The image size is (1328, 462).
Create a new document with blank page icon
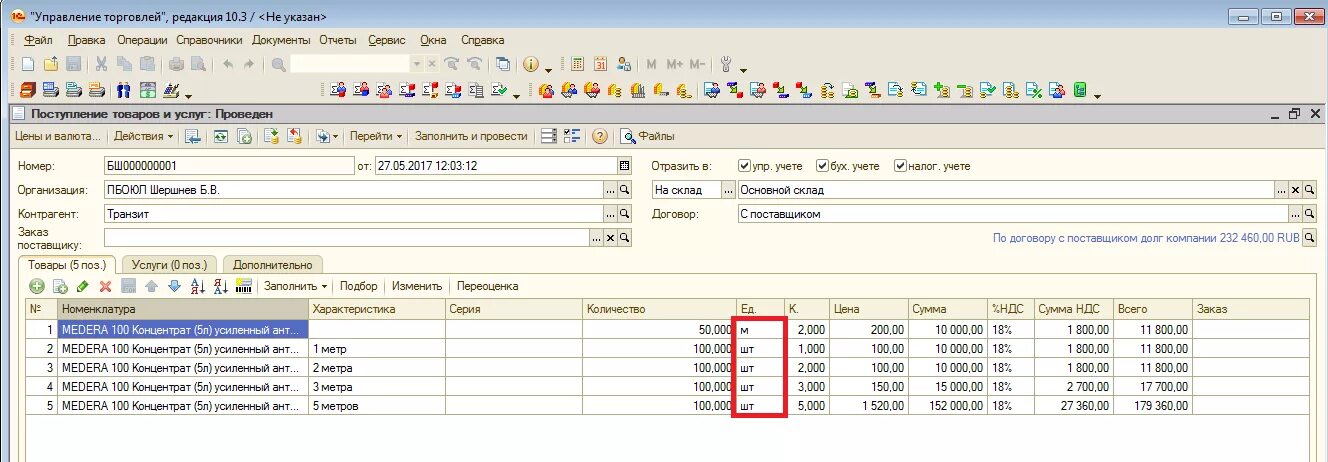coord(29,64)
